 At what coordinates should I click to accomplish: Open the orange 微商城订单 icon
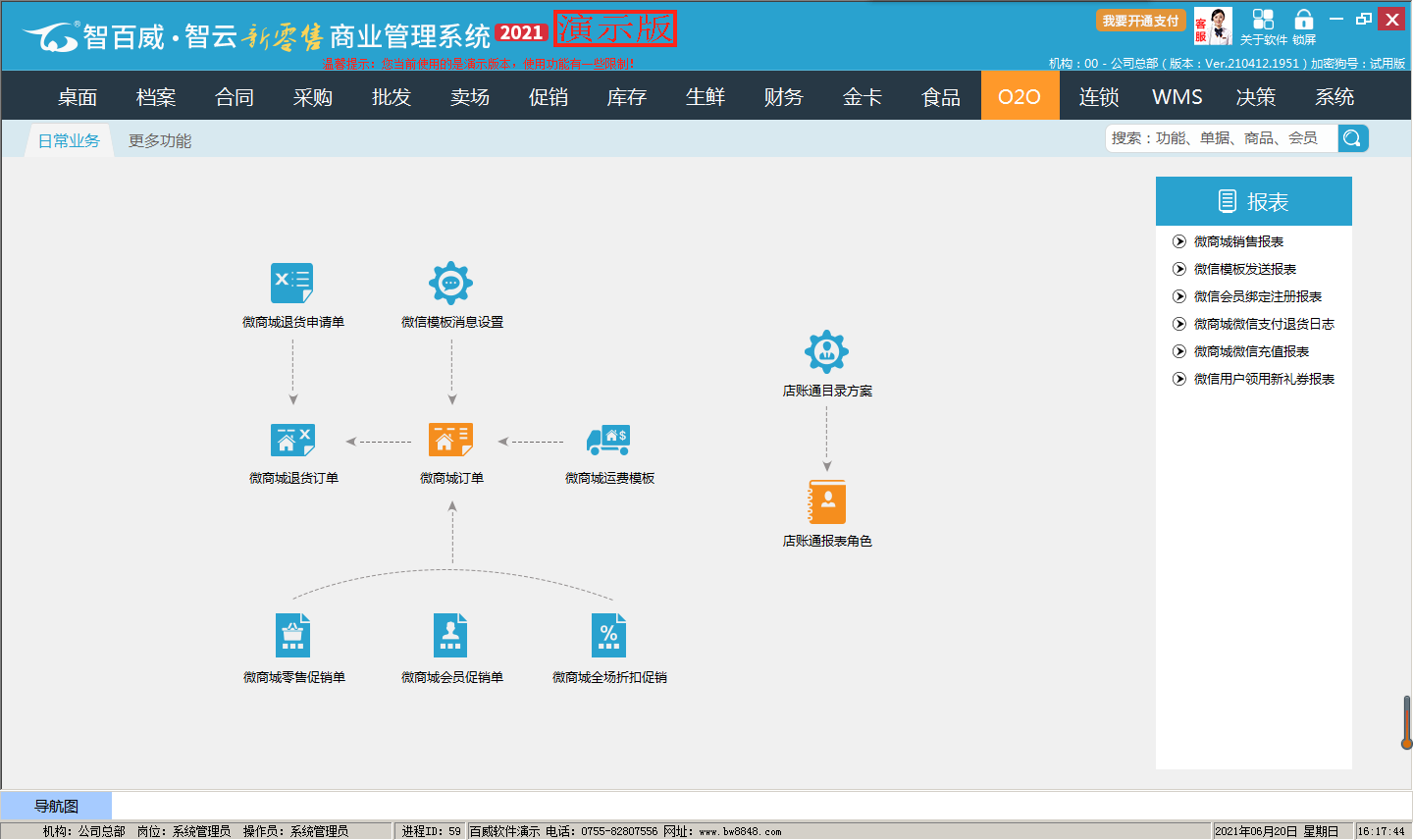(451, 440)
